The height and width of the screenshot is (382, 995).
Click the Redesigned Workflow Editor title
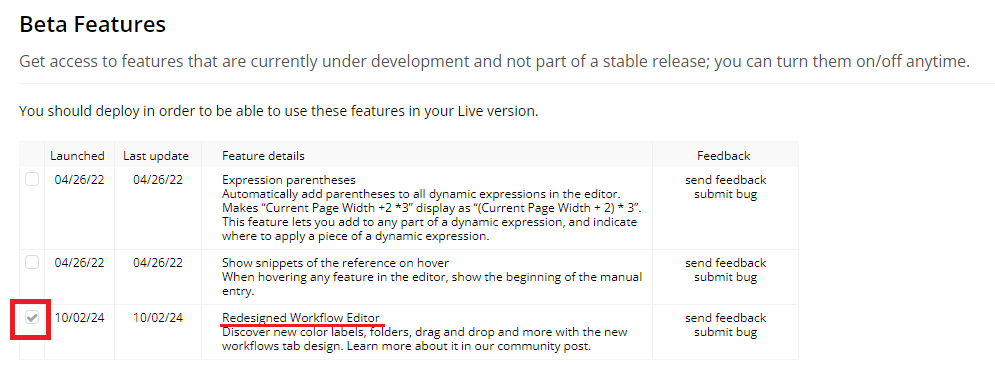coord(301,318)
